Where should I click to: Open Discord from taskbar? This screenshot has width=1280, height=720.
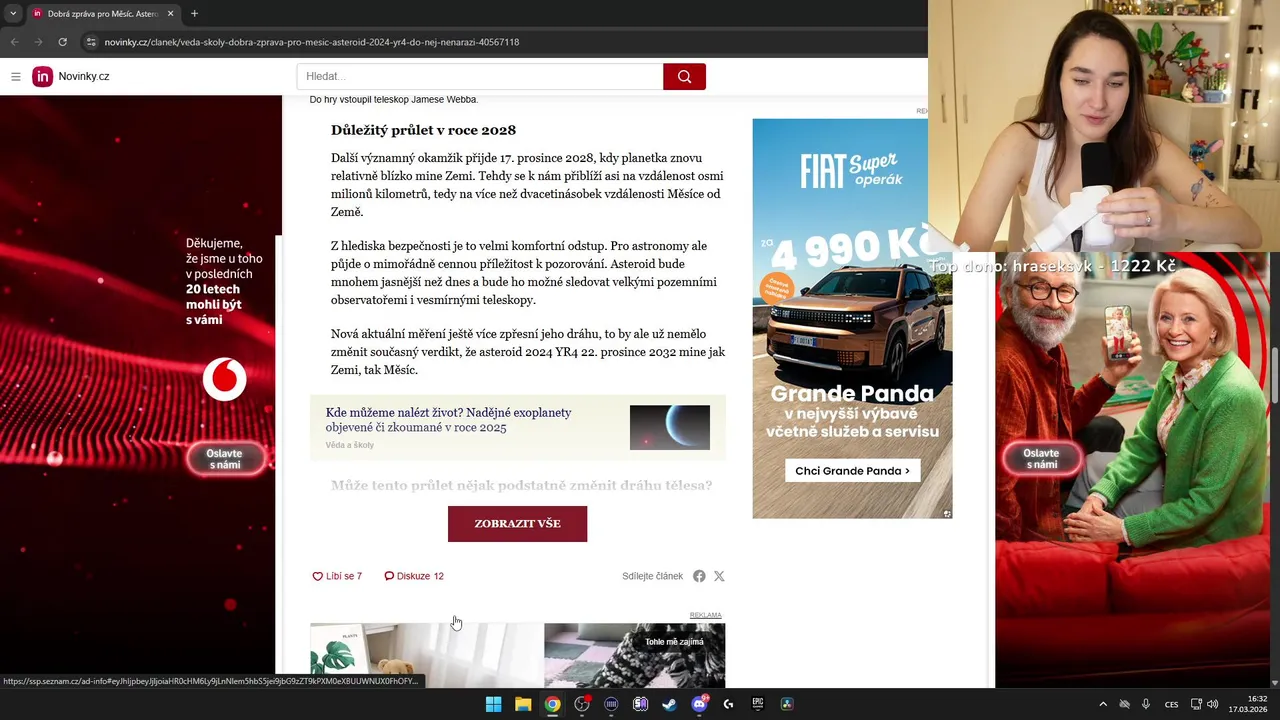699,704
